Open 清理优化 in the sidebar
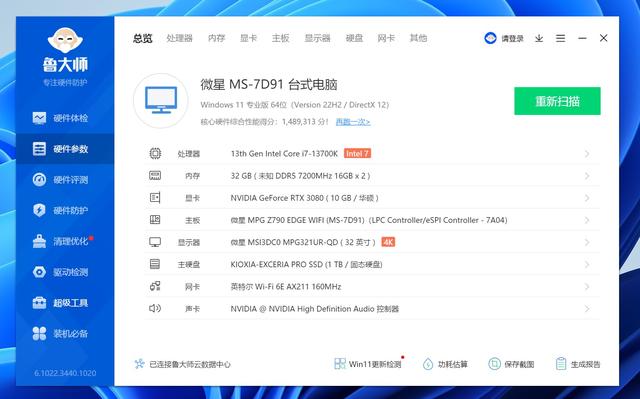Viewport: 640px width, 399px height. point(64,241)
